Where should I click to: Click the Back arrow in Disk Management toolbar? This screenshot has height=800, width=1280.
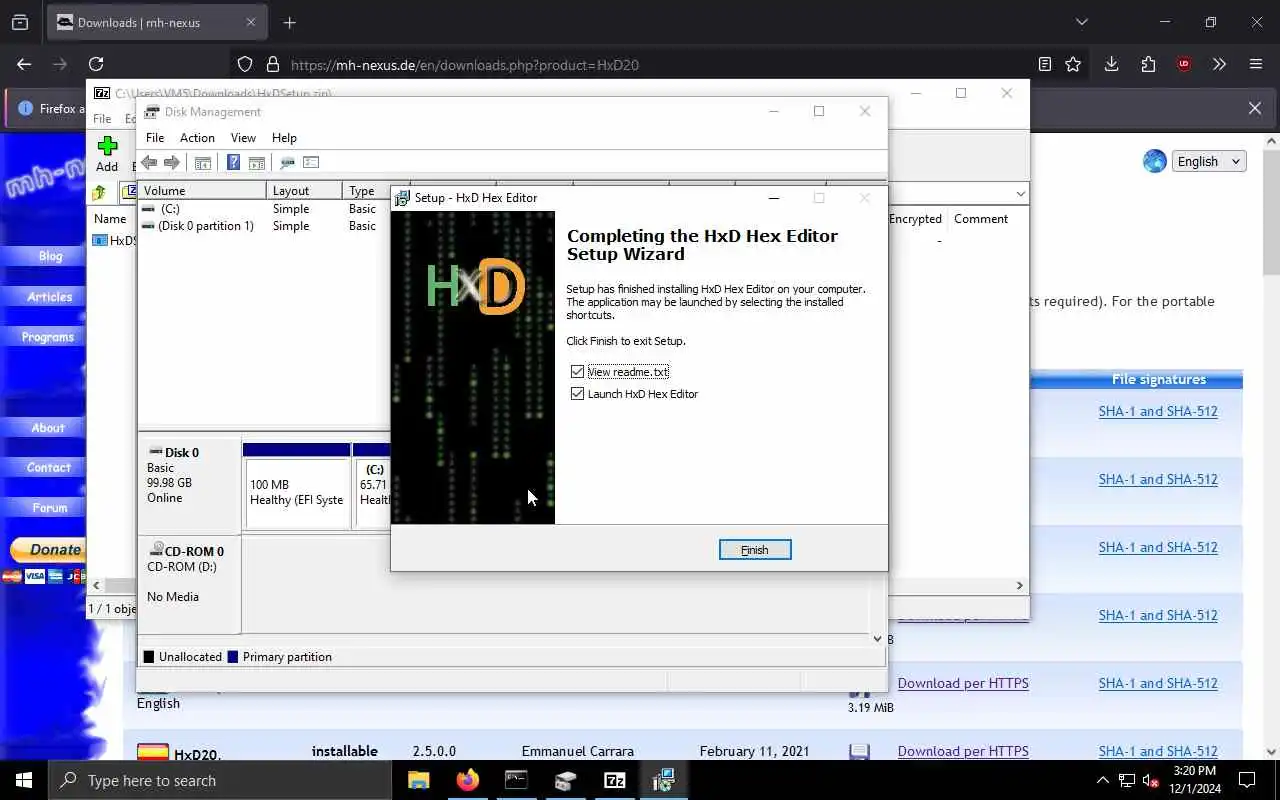(x=149, y=163)
